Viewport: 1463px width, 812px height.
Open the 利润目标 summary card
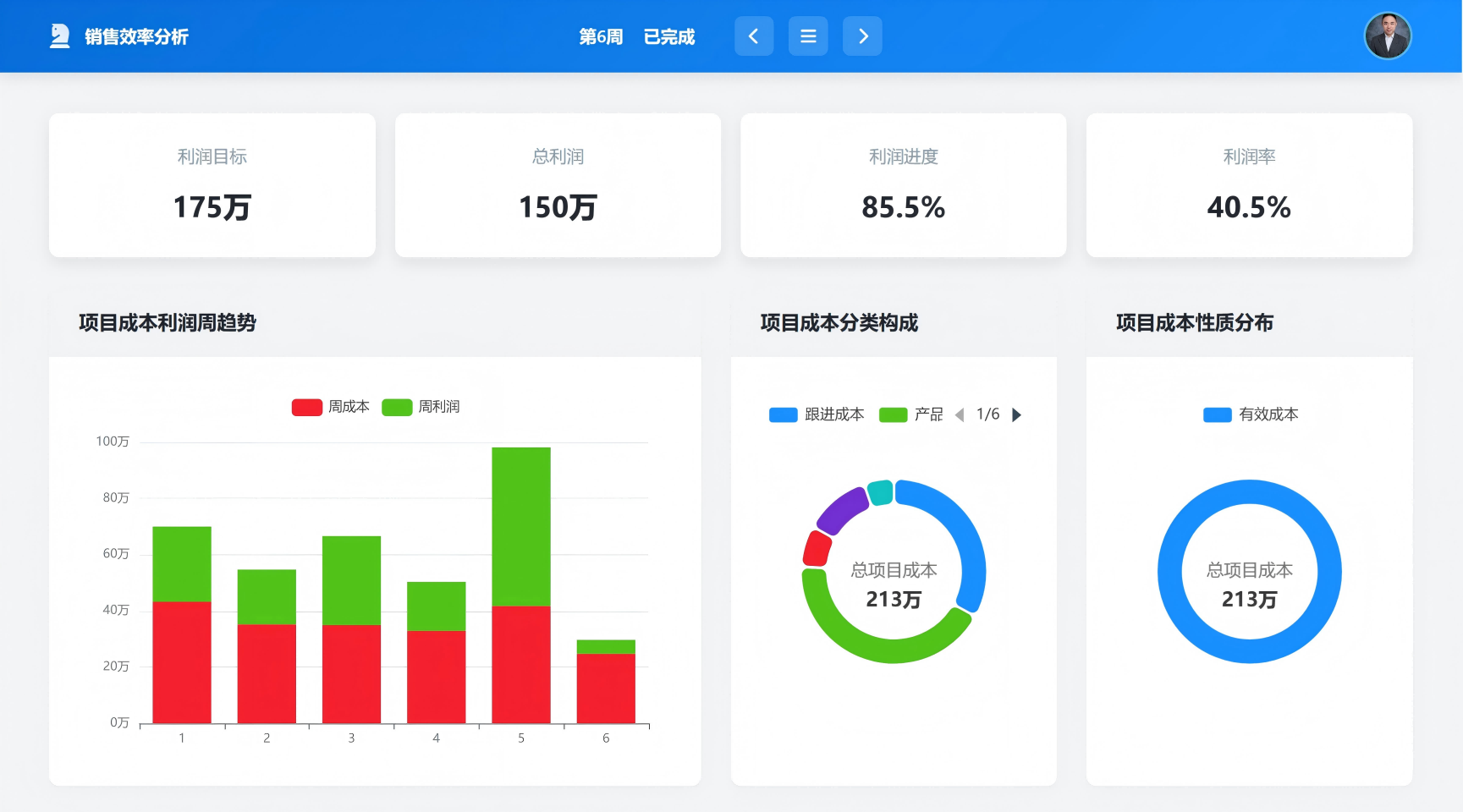(212, 184)
